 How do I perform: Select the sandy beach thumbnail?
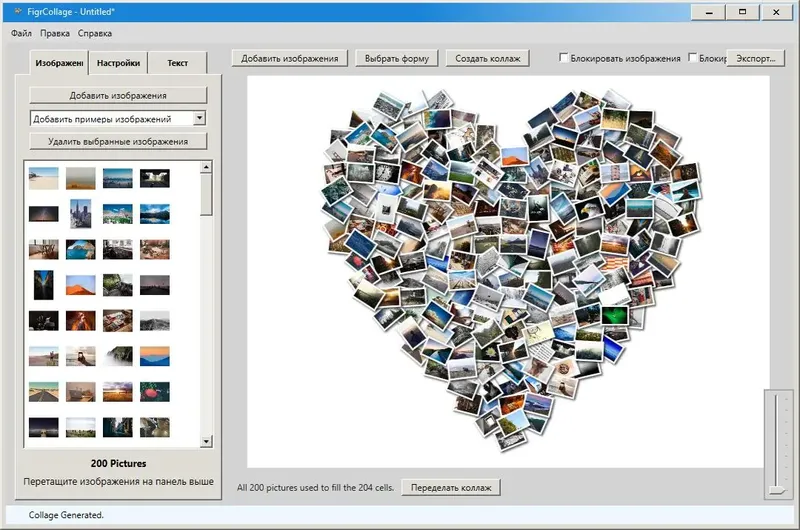click(x=43, y=178)
